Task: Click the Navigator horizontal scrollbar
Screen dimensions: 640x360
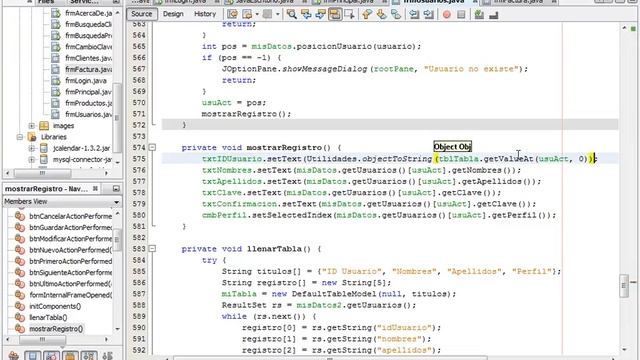Action: click(42, 340)
